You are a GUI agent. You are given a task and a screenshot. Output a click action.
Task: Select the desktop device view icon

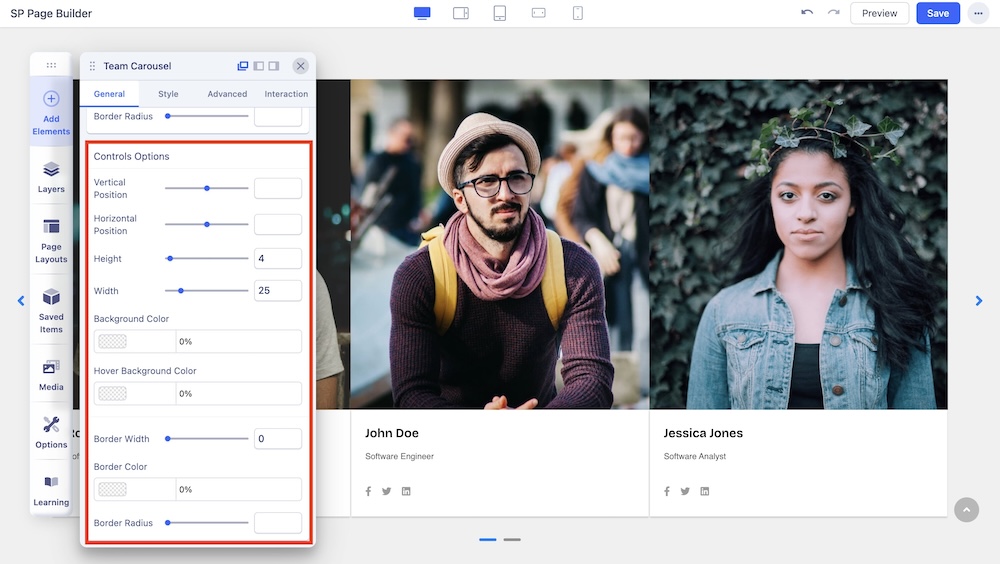coord(422,13)
